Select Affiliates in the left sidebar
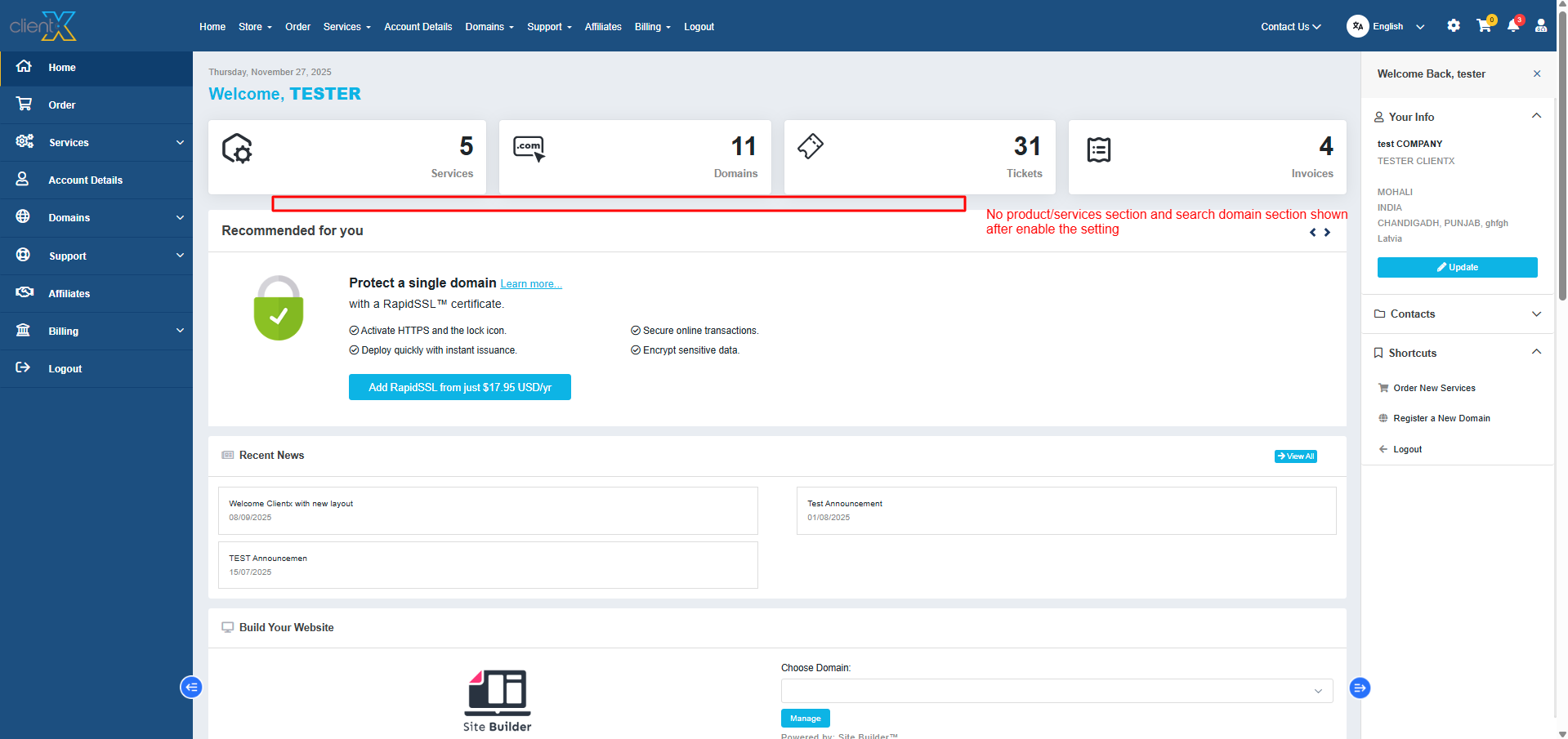1568x739 pixels. click(x=69, y=294)
